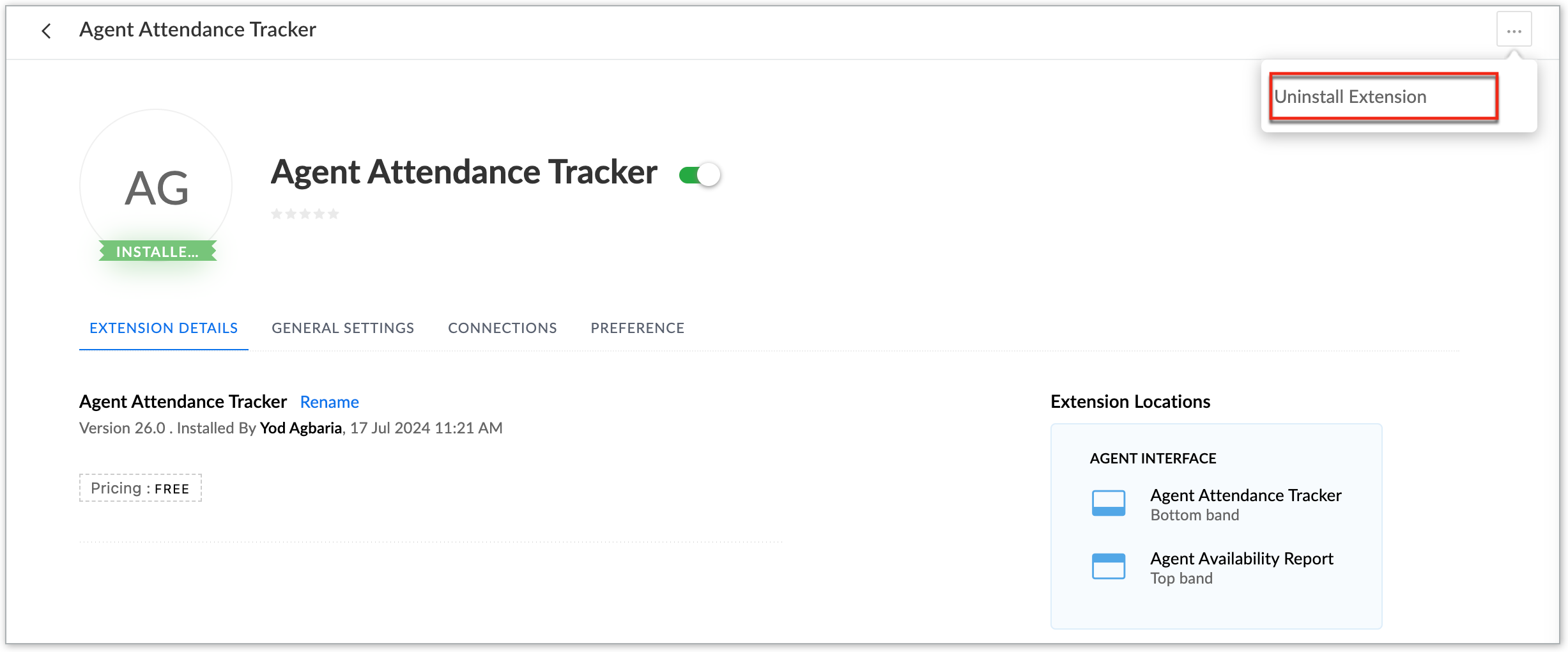Open the Preference tab
This screenshot has height=652, width=1568.
(637, 328)
